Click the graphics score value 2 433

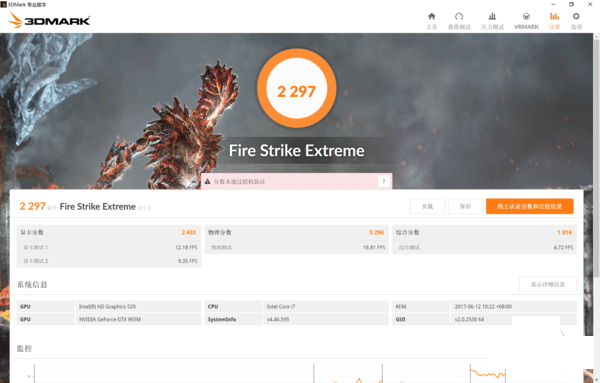coord(189,232)
